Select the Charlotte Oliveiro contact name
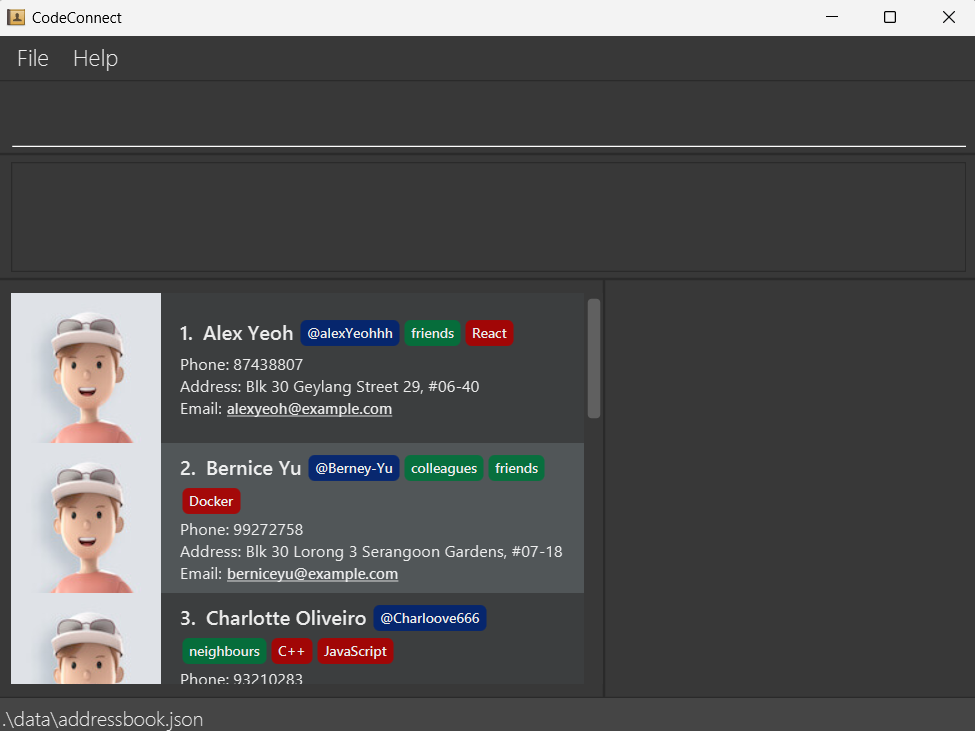 (286, 618)
